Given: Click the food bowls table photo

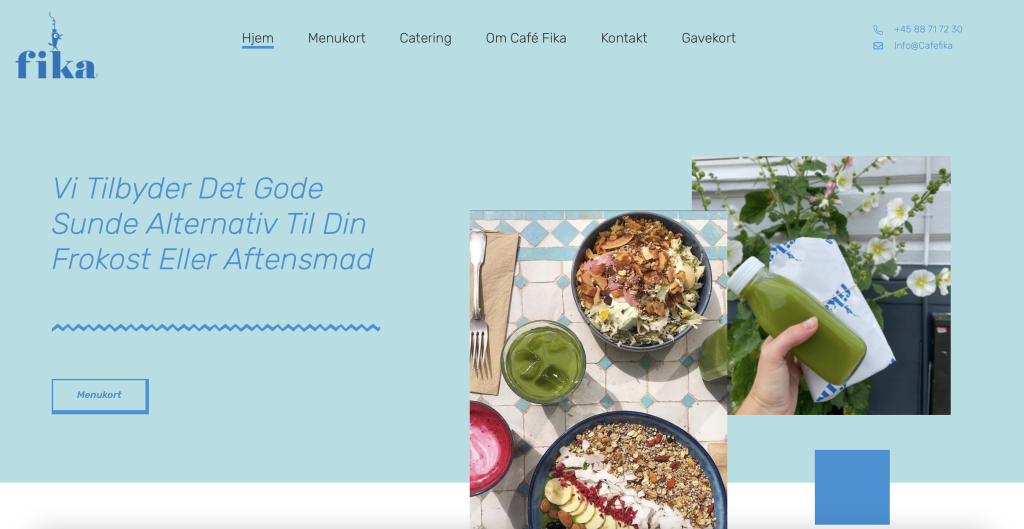Looking at the screenshot, I should tap(598, 370).
